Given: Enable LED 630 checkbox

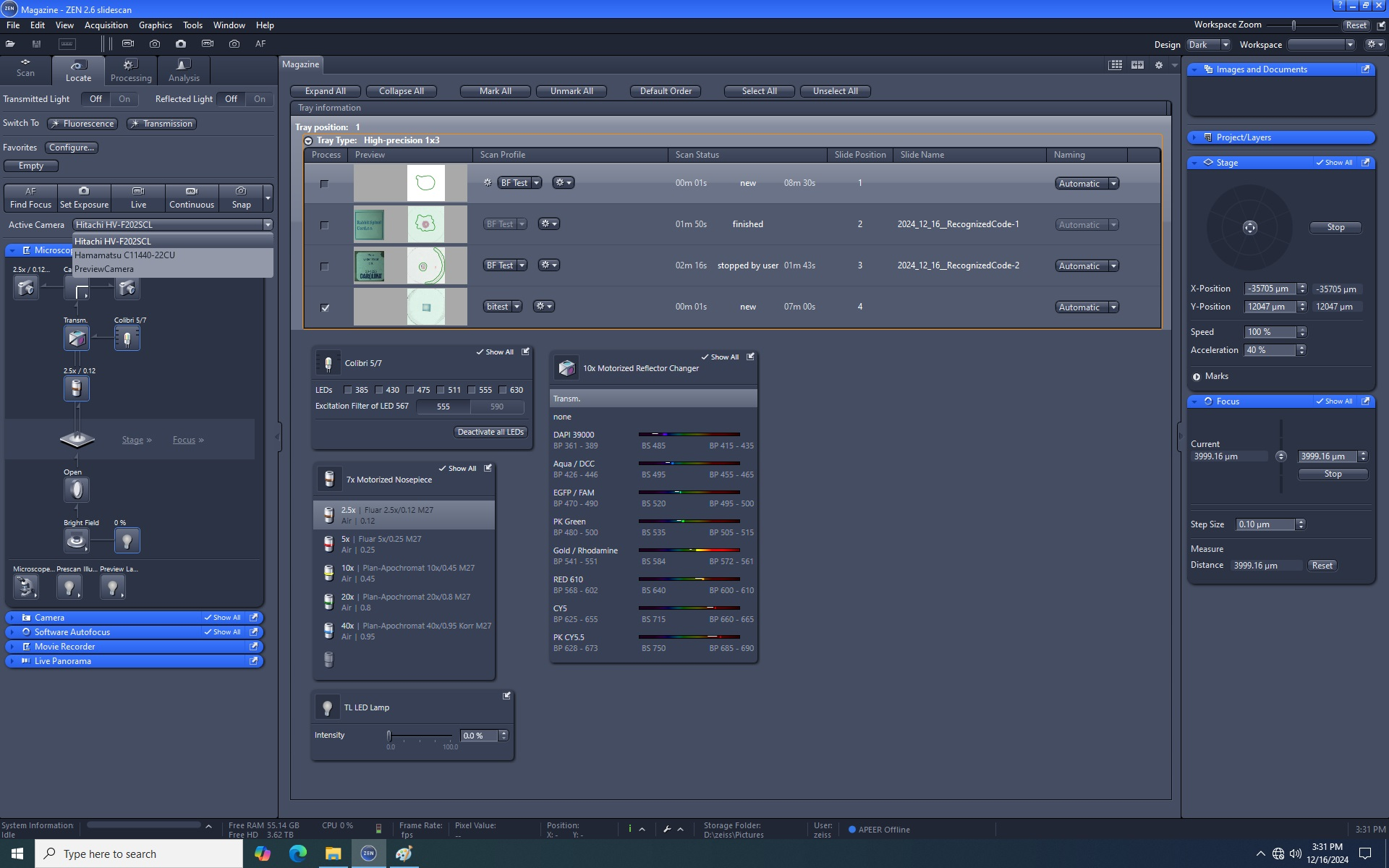Looking at the screenshot, I should point(503,390).
